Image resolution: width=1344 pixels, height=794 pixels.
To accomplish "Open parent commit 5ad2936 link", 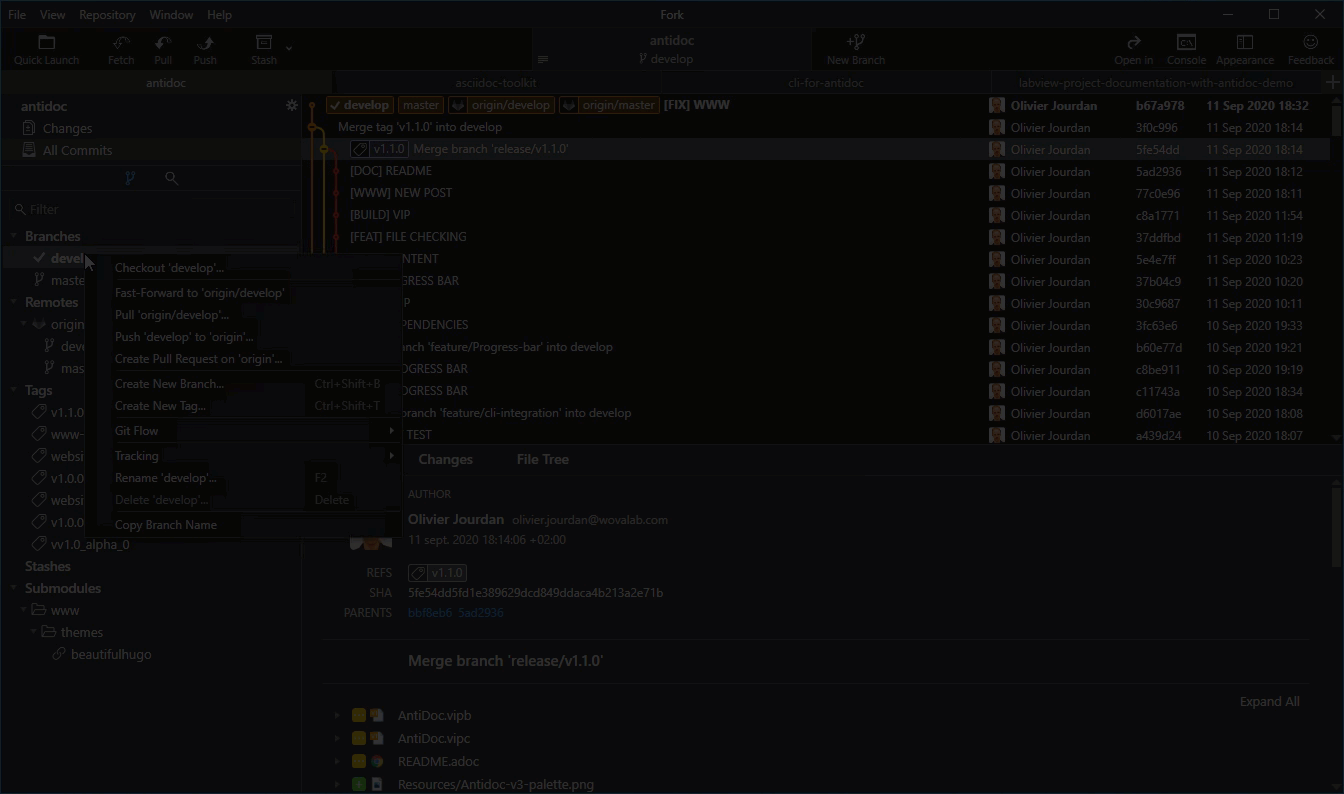I will point(481,612).
